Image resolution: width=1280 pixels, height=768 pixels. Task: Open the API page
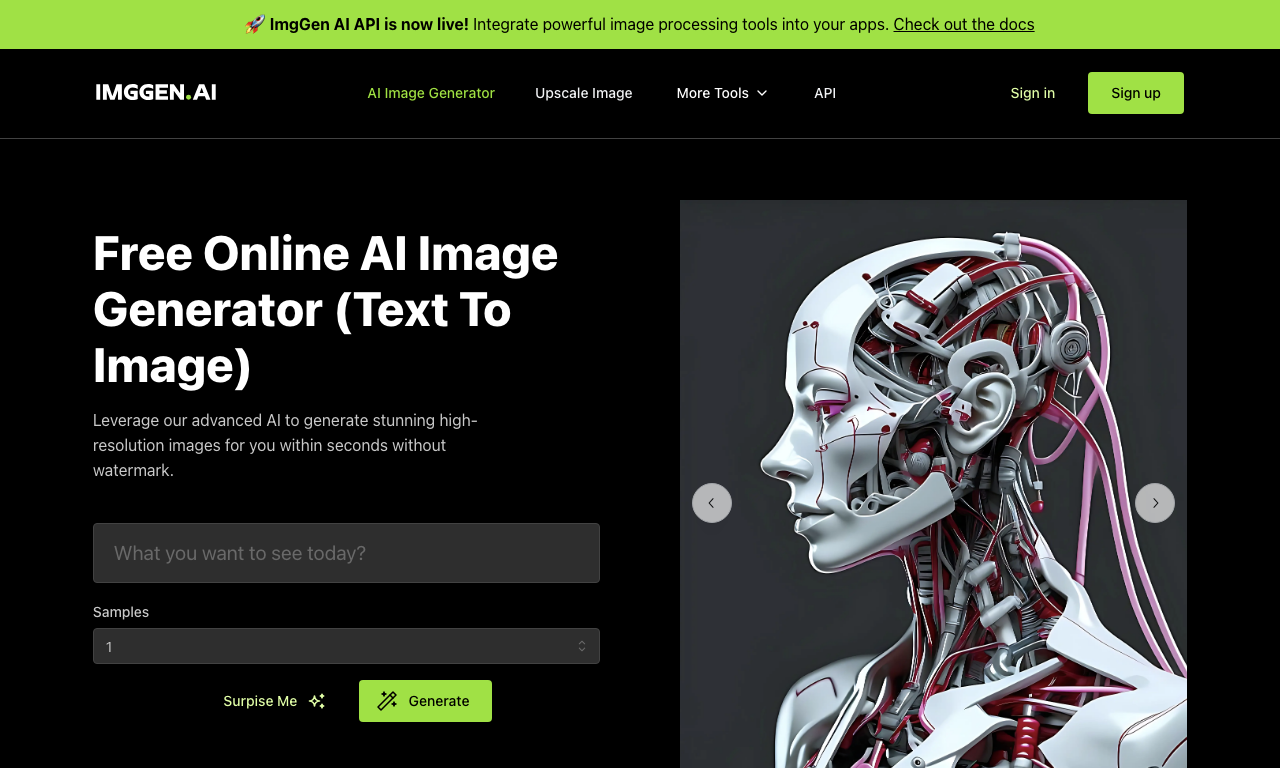(x=825, y=93)
